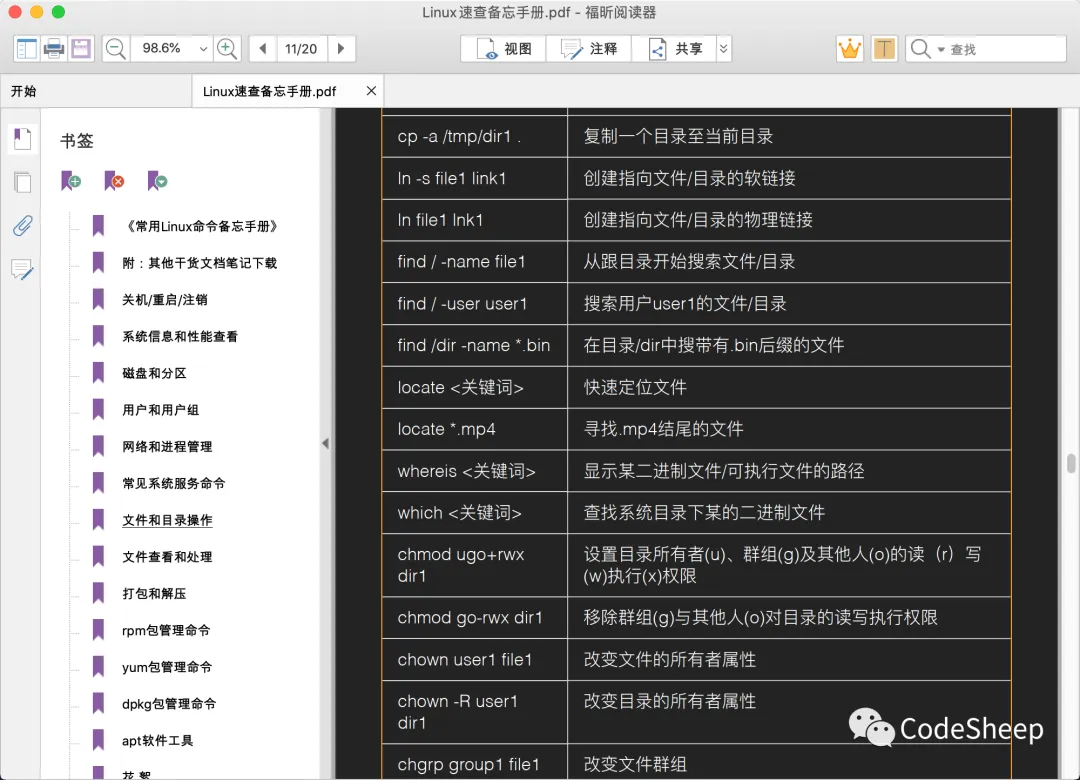Click the vertical scrollbar thumb of document

point(1071,463)
